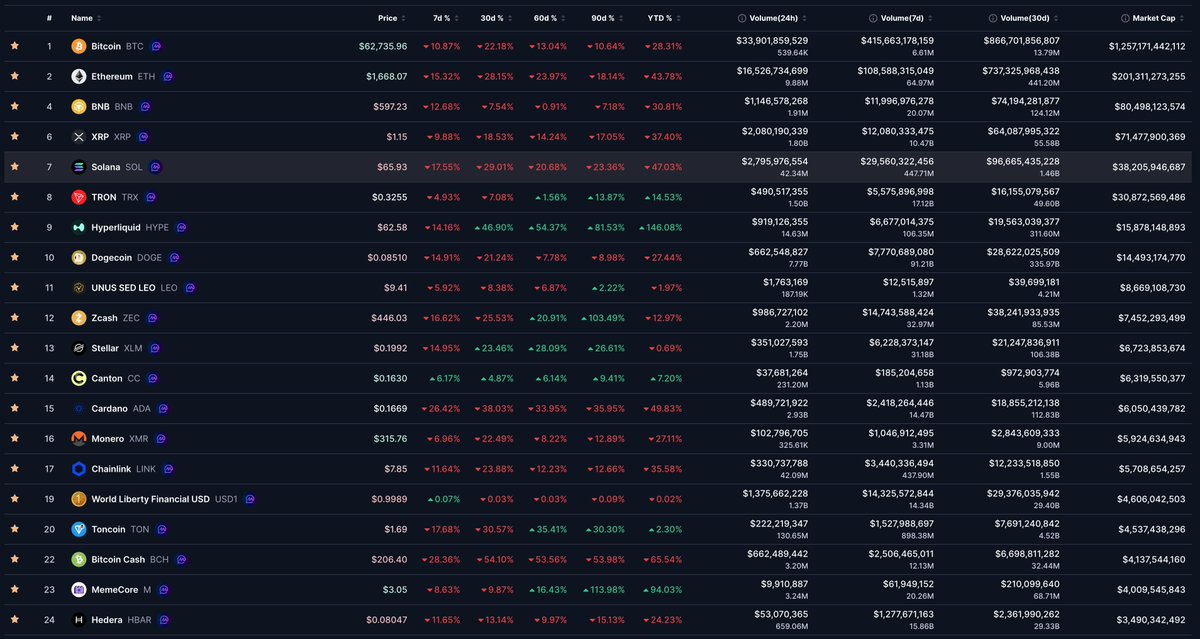Open the Bitcoin name link
The height and width of the screenshot is (639, 1200).
click(106, 46)
